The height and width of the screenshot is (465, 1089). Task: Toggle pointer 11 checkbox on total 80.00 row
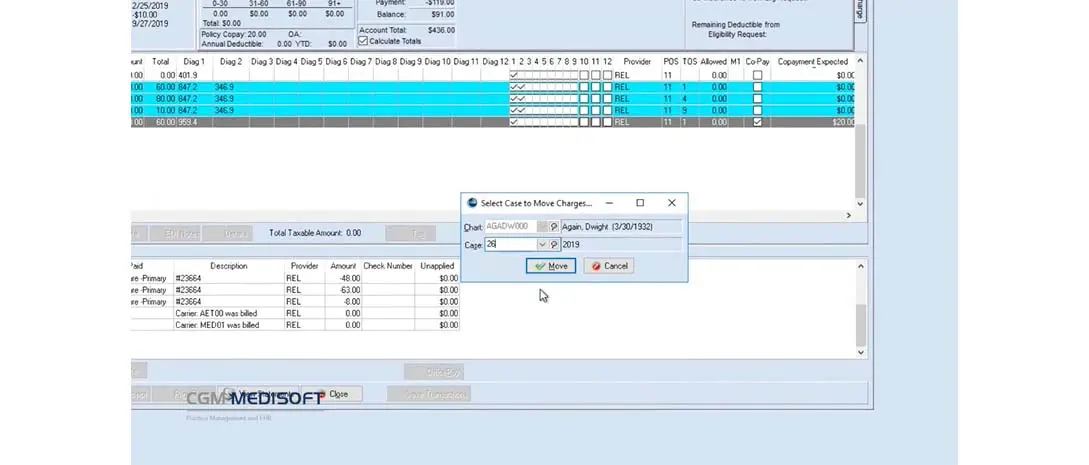(596, 99)
